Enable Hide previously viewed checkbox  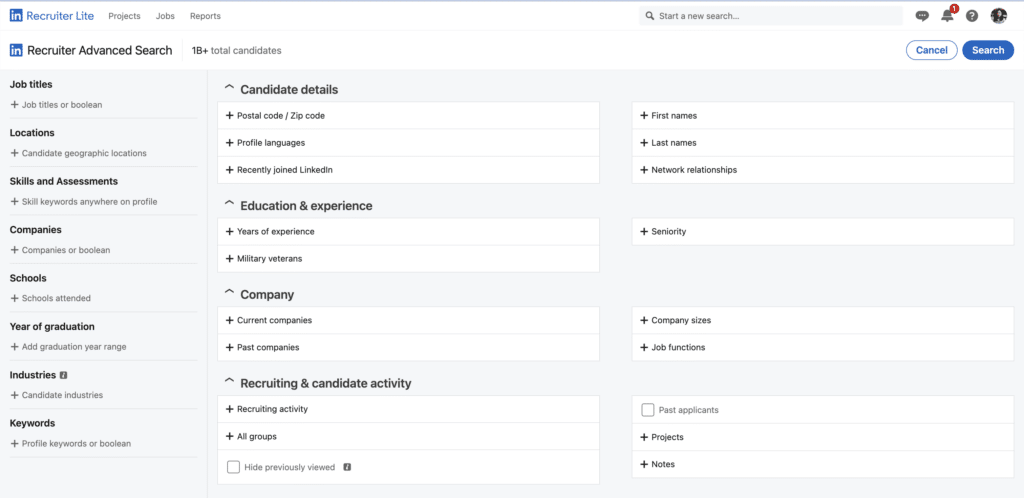click(x=233, y=467)
